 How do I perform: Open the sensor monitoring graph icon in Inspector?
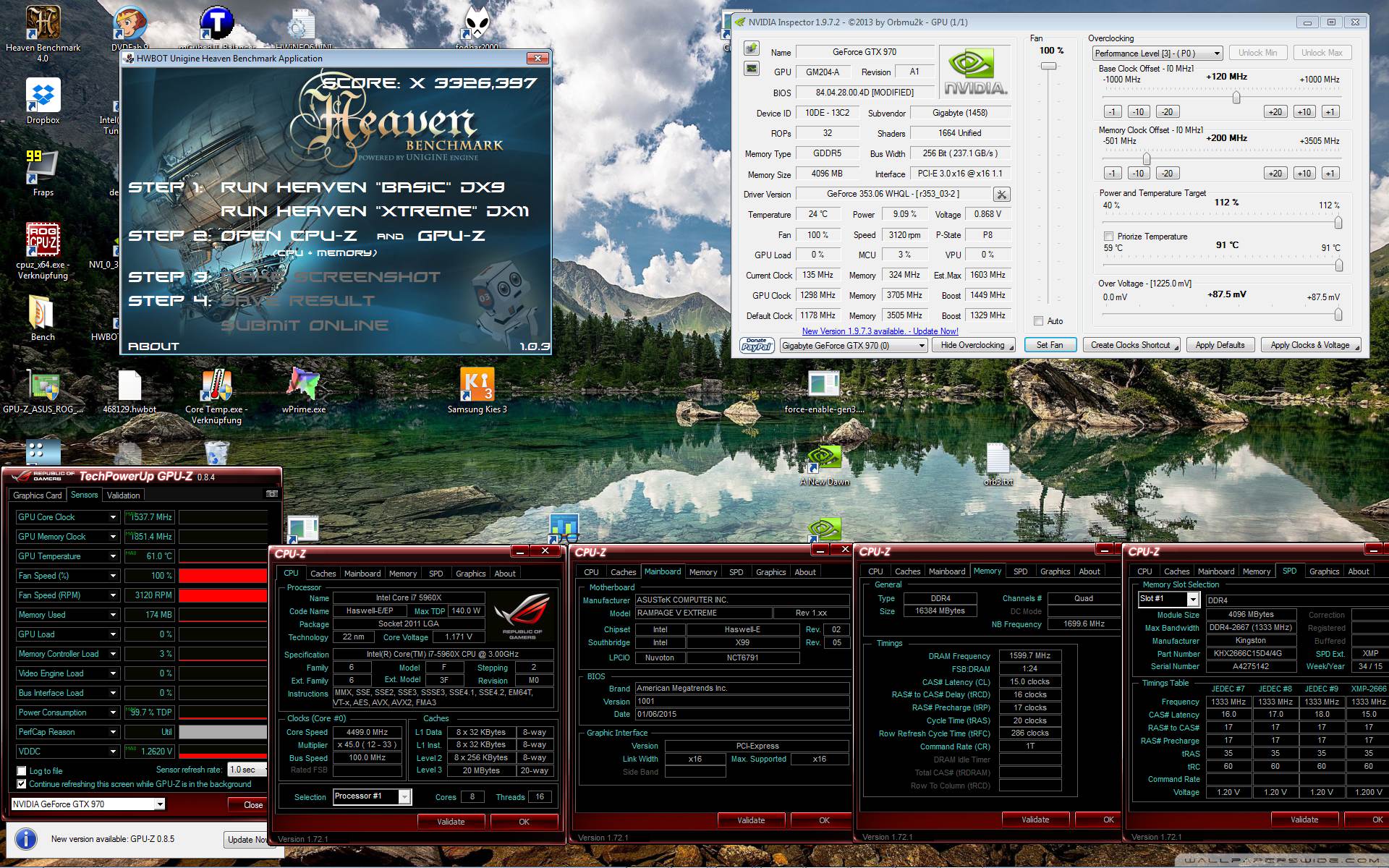pos(752,69)
